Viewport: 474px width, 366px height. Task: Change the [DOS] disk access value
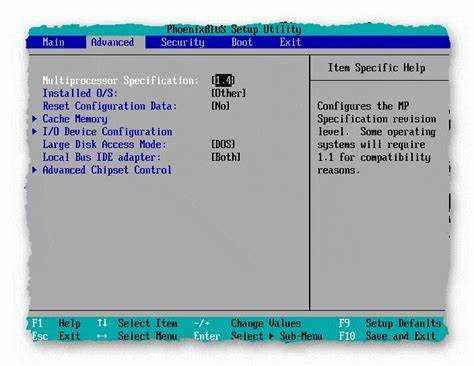(223, 144)
